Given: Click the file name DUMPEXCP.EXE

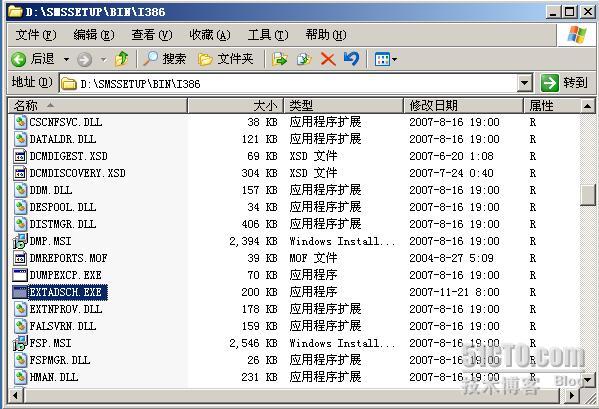Looking at the screenshot, I should [x=66, y=275].
